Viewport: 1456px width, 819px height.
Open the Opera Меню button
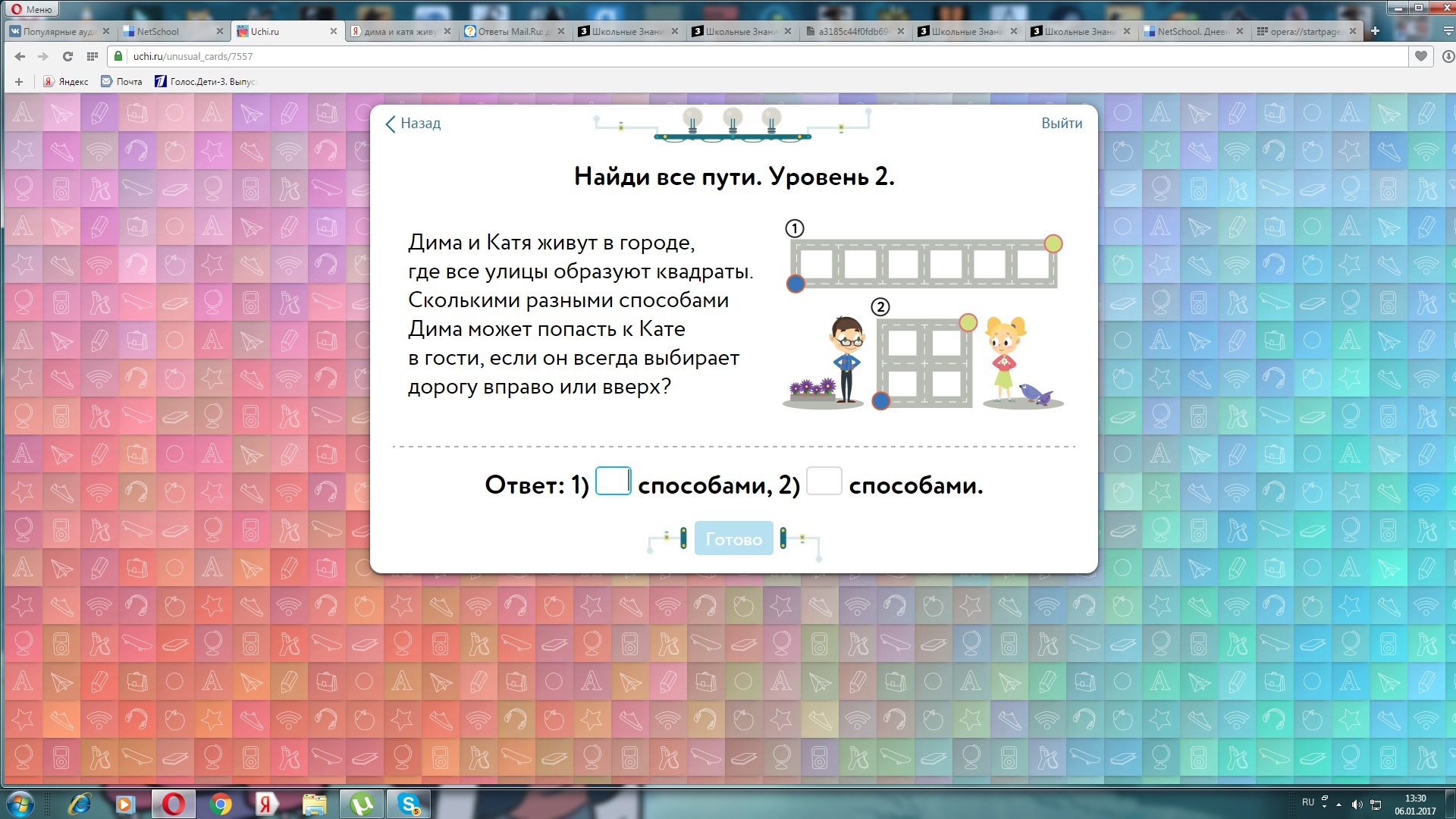[x=32, y=9]
